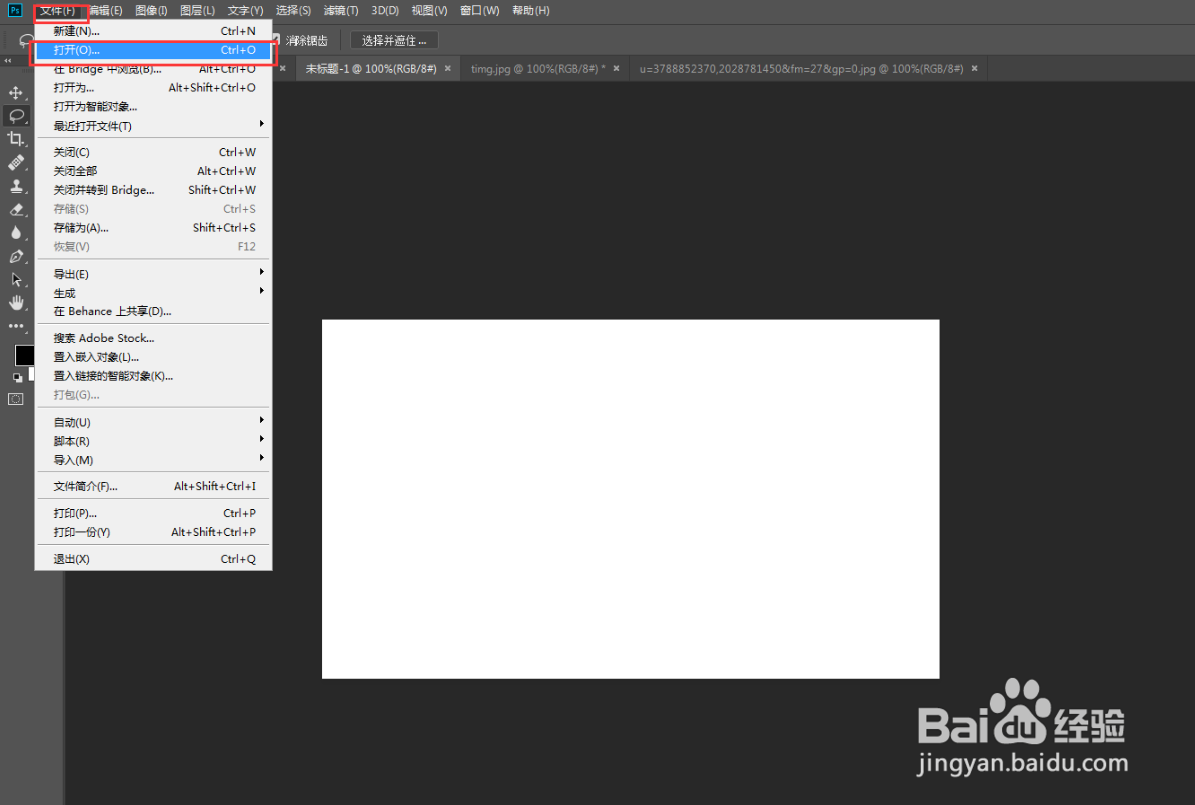Select the Blur droplet tool
Screen dimensions: 1195x805
click(x=16, y=233)
